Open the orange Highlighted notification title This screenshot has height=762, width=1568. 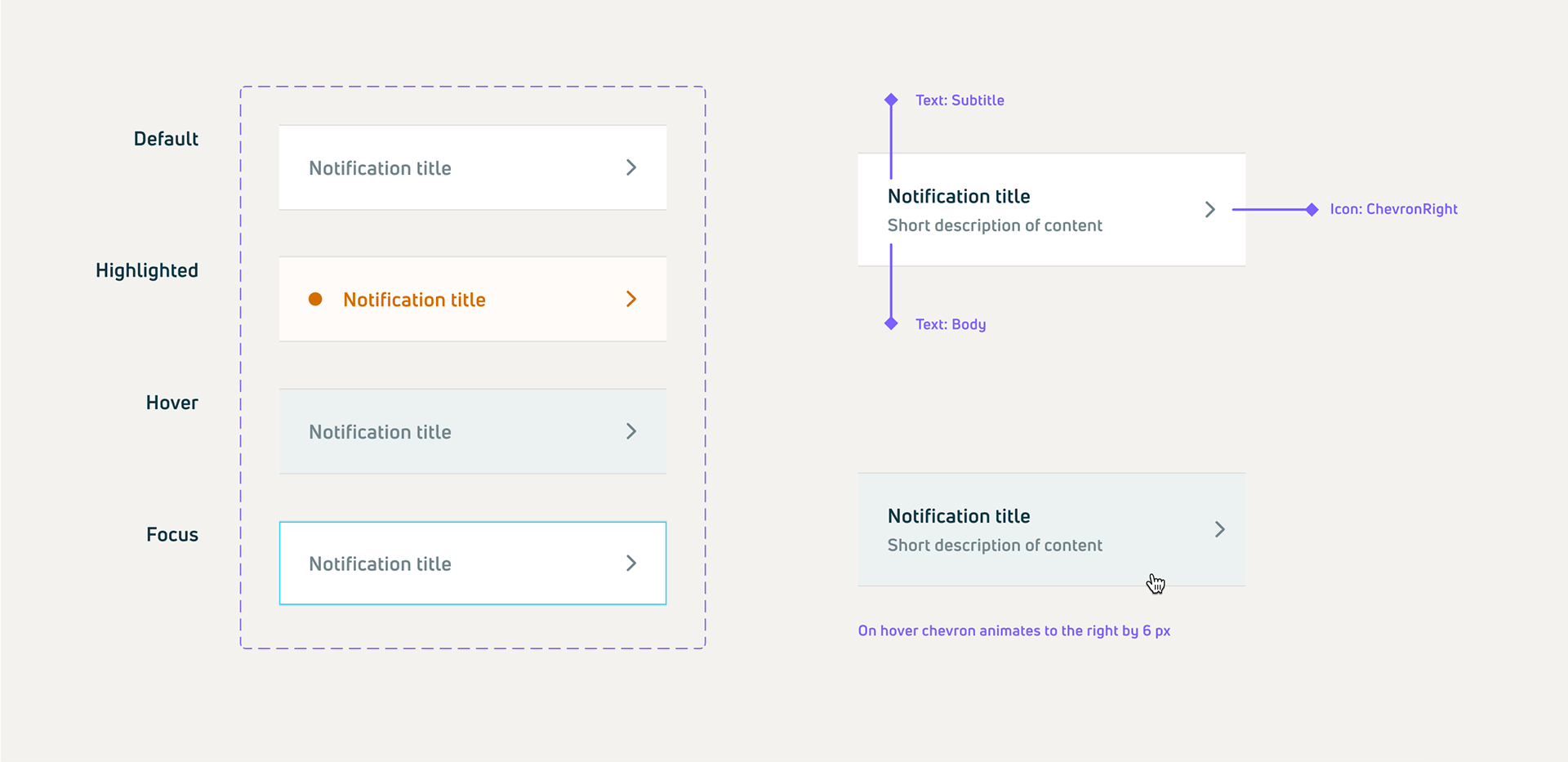(414, 300)
